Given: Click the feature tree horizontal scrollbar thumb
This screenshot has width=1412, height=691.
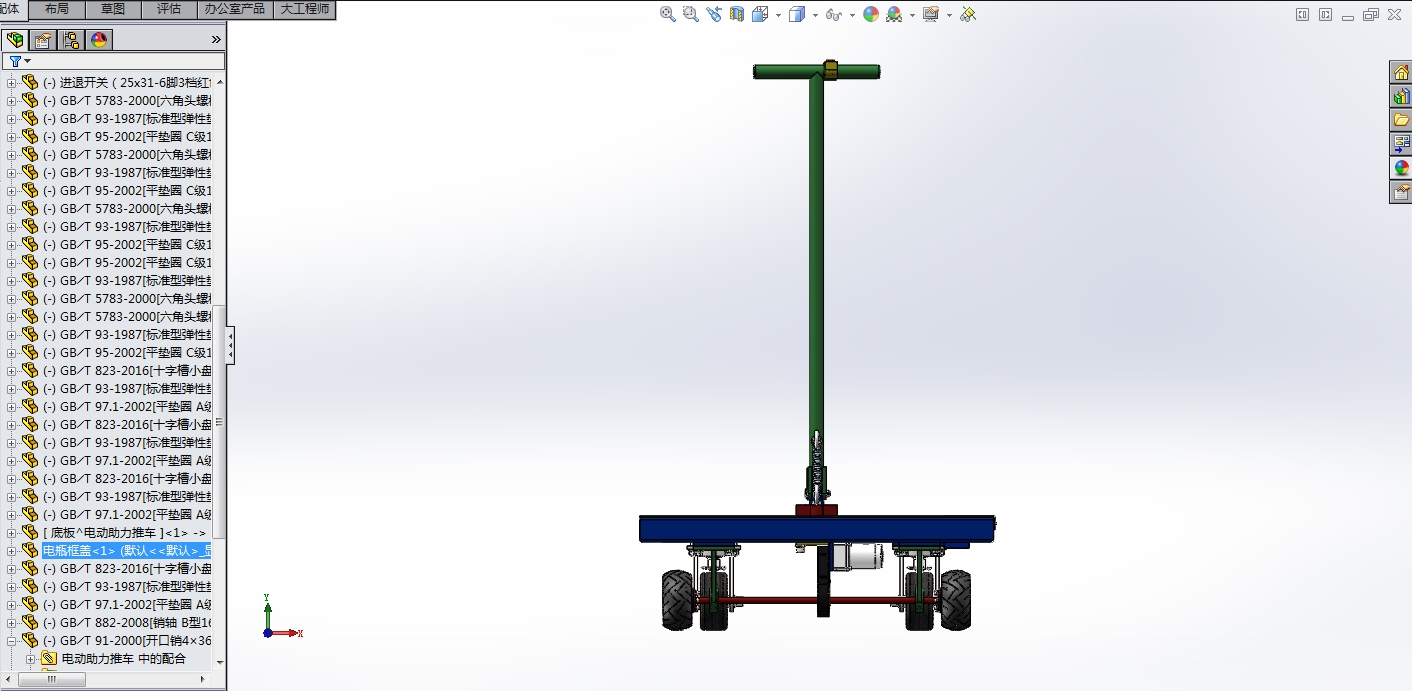Looking at the screenshot, I should pos(52,679).
